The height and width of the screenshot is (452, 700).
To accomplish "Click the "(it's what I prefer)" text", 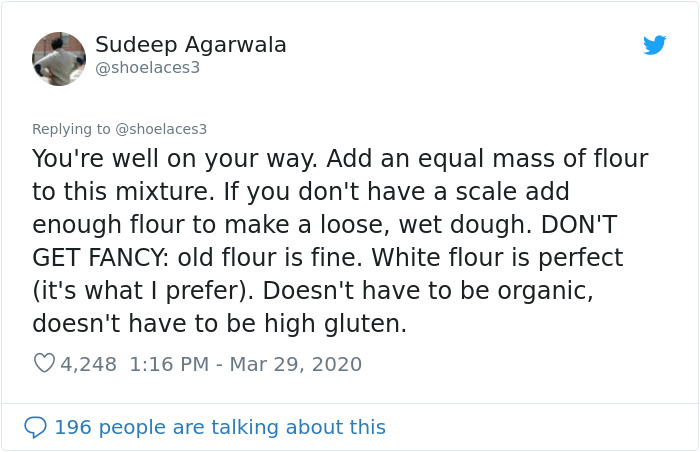I will [x=157, y=291].
